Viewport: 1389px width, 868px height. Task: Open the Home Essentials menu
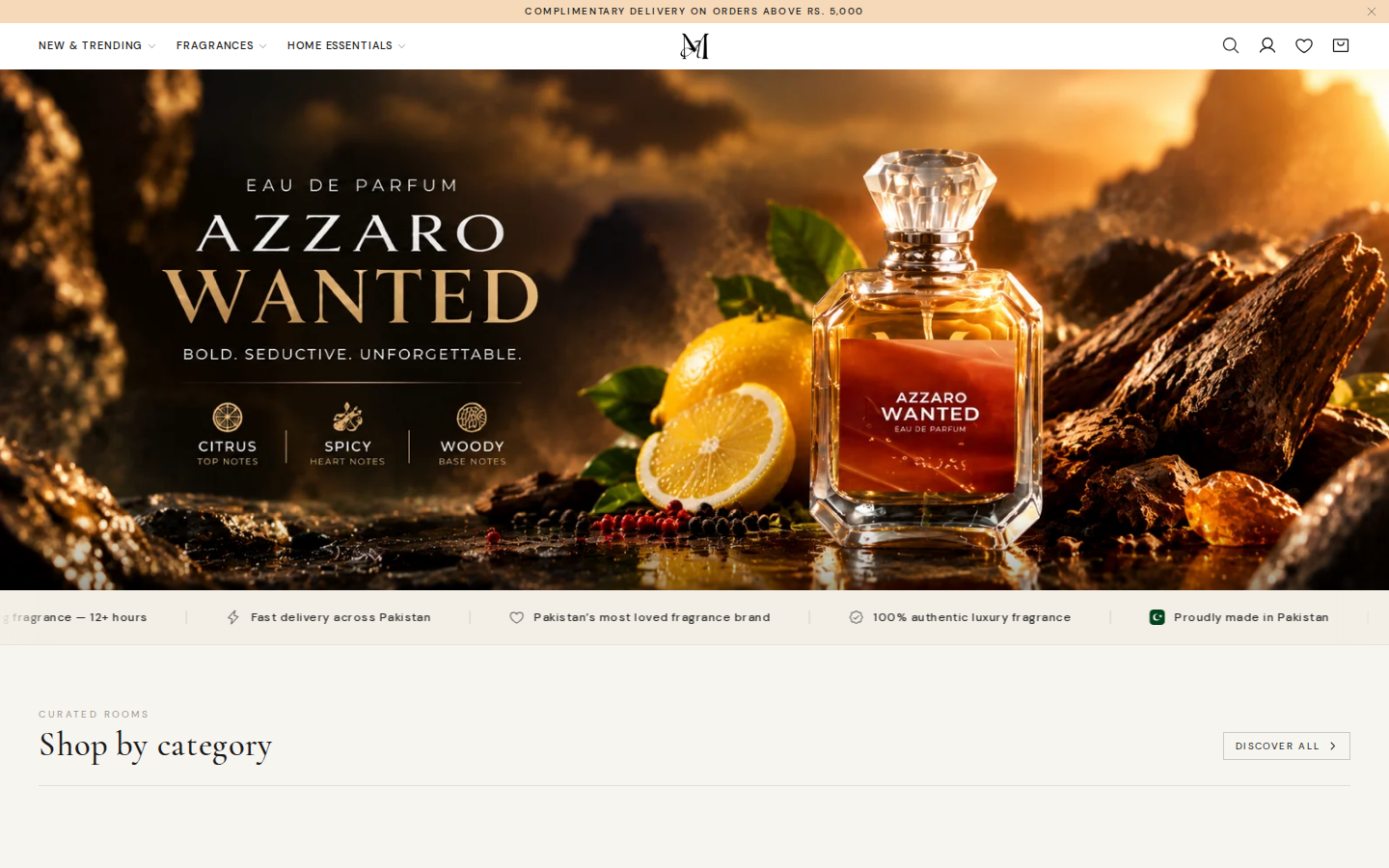pyautogui.click(x=346, y=45)
